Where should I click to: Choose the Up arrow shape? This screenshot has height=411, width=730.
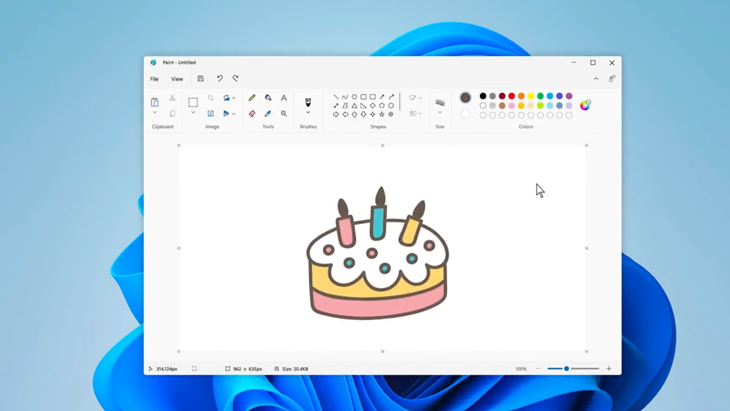(x=354, y=115)
